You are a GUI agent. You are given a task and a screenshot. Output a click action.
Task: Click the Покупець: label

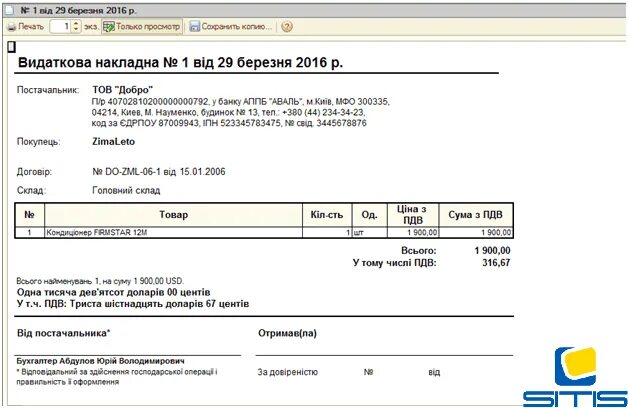pos(38,142)
